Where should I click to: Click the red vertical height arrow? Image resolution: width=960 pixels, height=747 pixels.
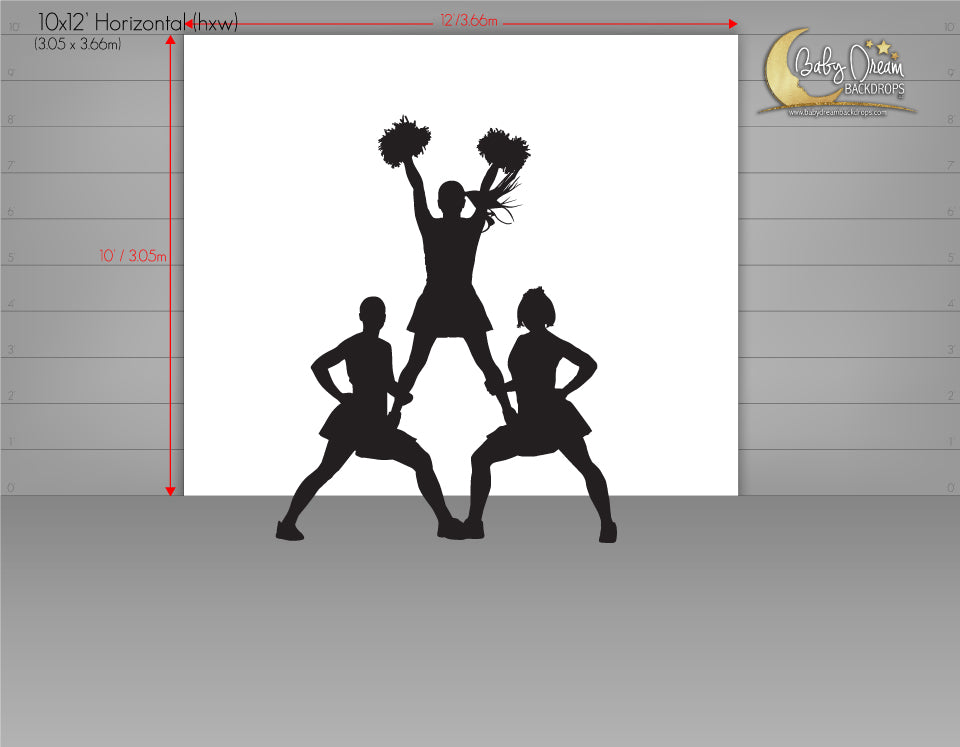click(171, 300)
